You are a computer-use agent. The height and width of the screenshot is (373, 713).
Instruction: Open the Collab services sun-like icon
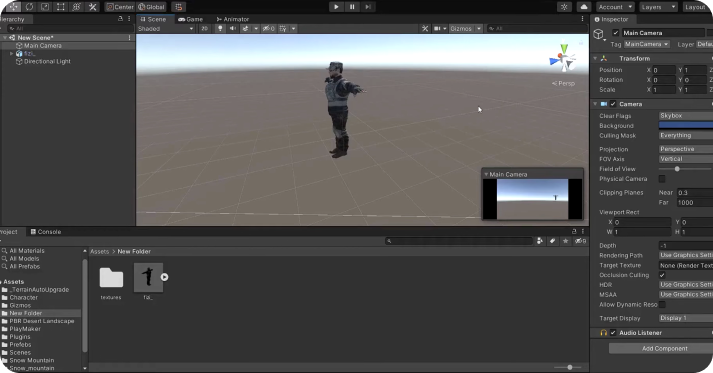[x=564, y=7]
